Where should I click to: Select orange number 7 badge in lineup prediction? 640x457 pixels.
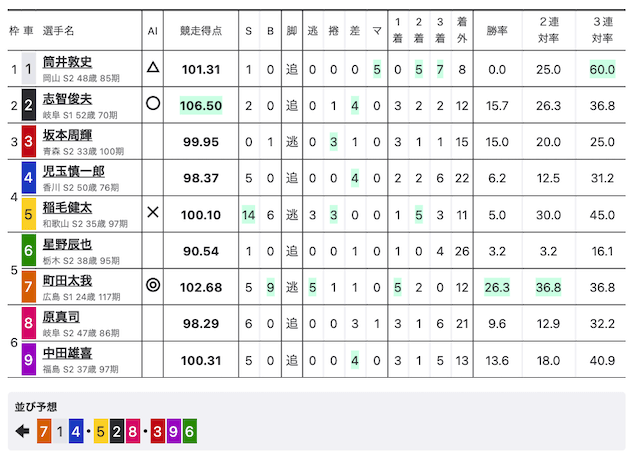coord(44,431)
